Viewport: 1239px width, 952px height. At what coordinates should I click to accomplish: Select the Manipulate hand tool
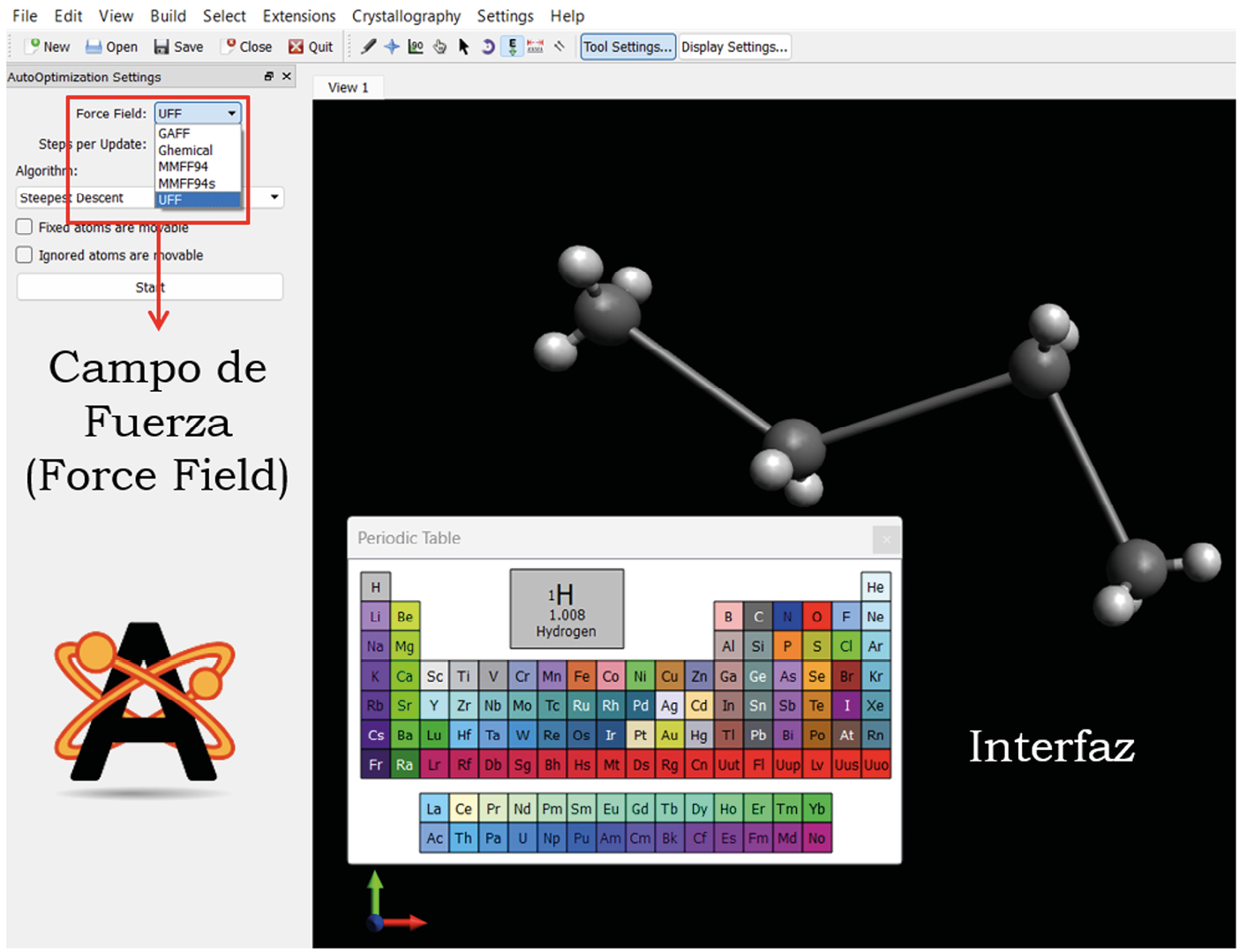pyautogui.click(x=439, y=47)
